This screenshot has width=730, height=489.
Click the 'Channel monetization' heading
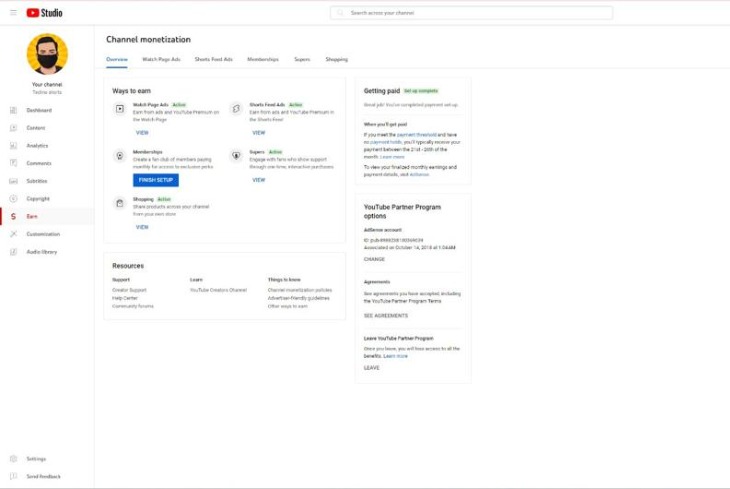(148, 40)
